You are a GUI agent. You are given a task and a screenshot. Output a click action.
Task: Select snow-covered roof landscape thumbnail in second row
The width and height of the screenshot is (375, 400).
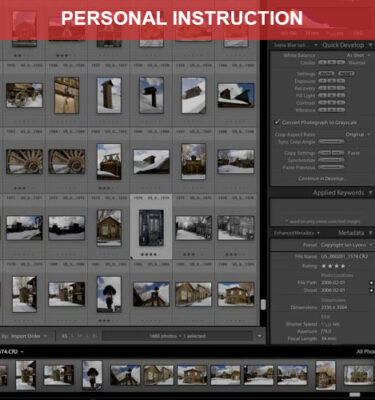tap(151, 162)
